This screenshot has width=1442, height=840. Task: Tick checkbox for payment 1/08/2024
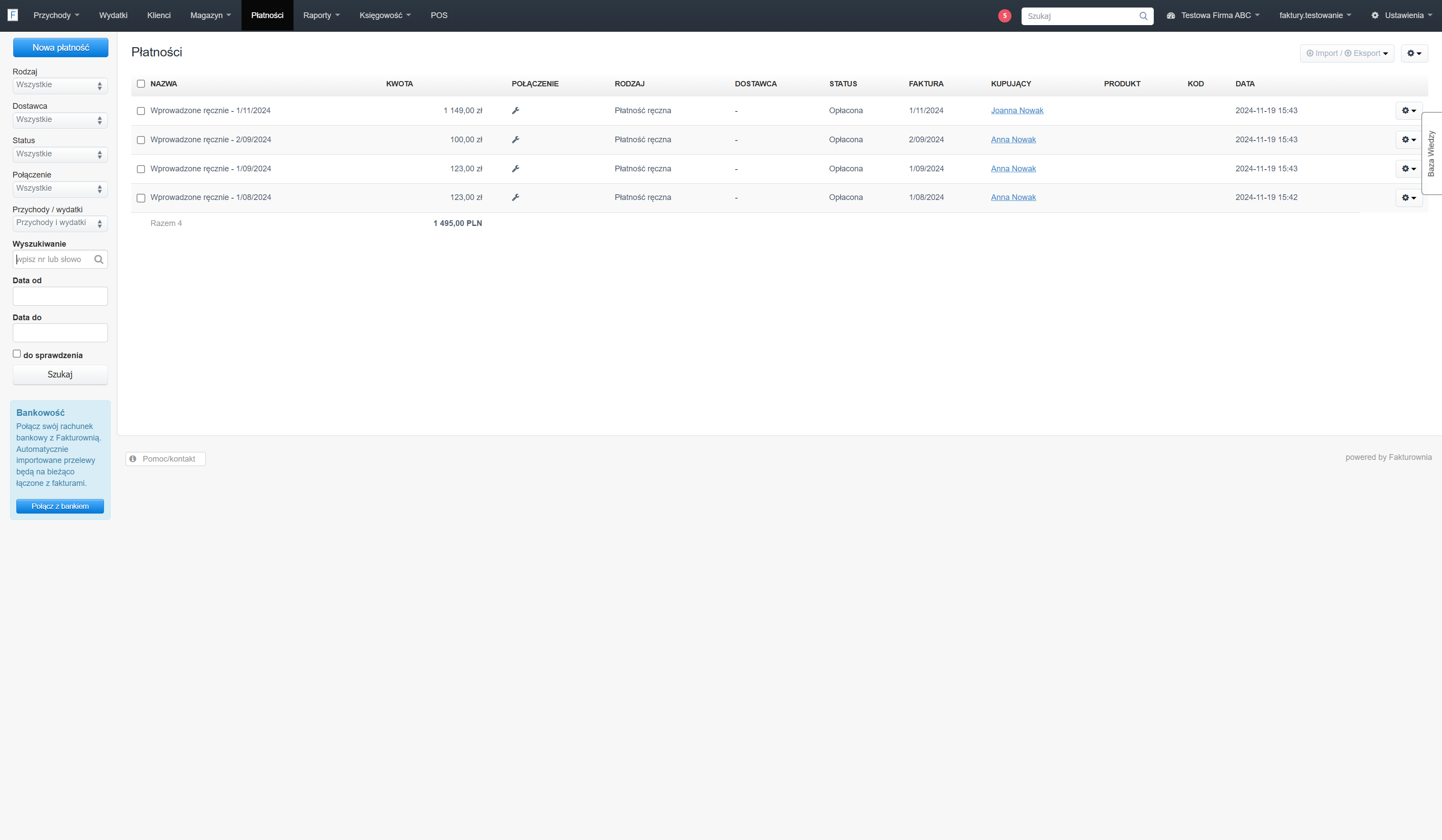[x=141, y=198]
